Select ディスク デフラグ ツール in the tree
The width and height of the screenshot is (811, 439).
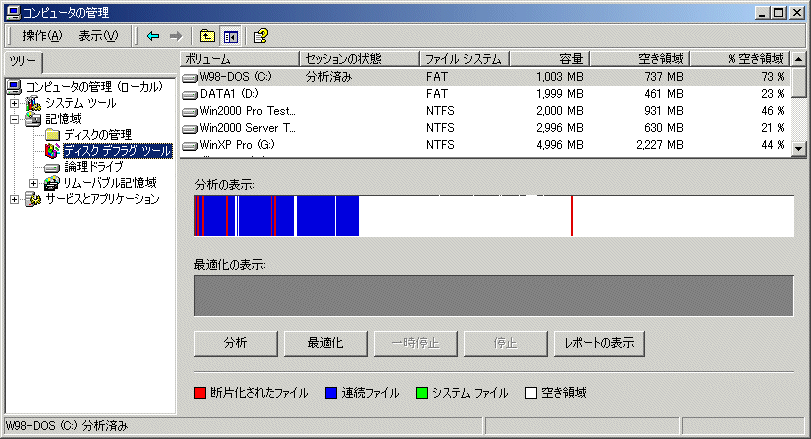117,151
